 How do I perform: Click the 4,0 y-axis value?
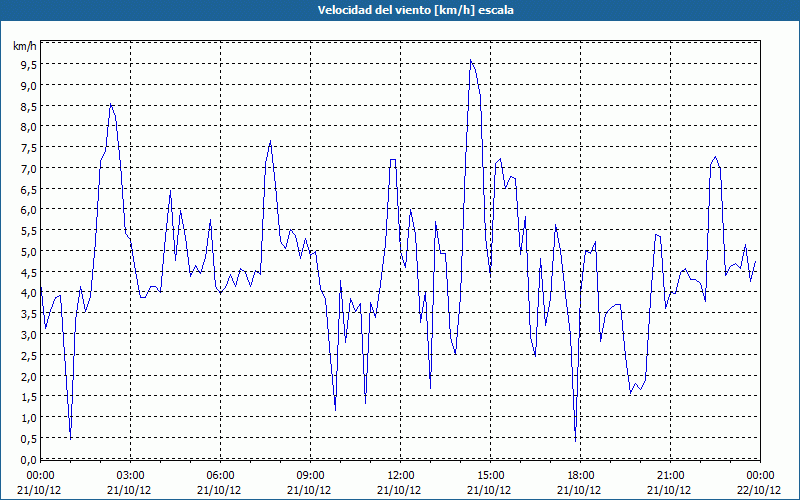click(x=29, y=293)
